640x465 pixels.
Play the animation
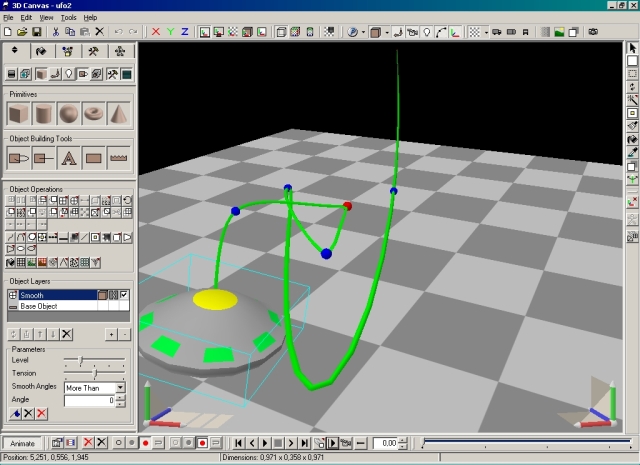[x=265, y=443]
